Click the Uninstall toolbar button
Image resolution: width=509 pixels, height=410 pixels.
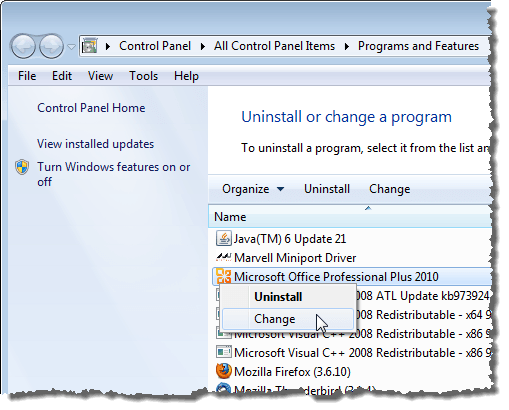[x=327, y=189]
